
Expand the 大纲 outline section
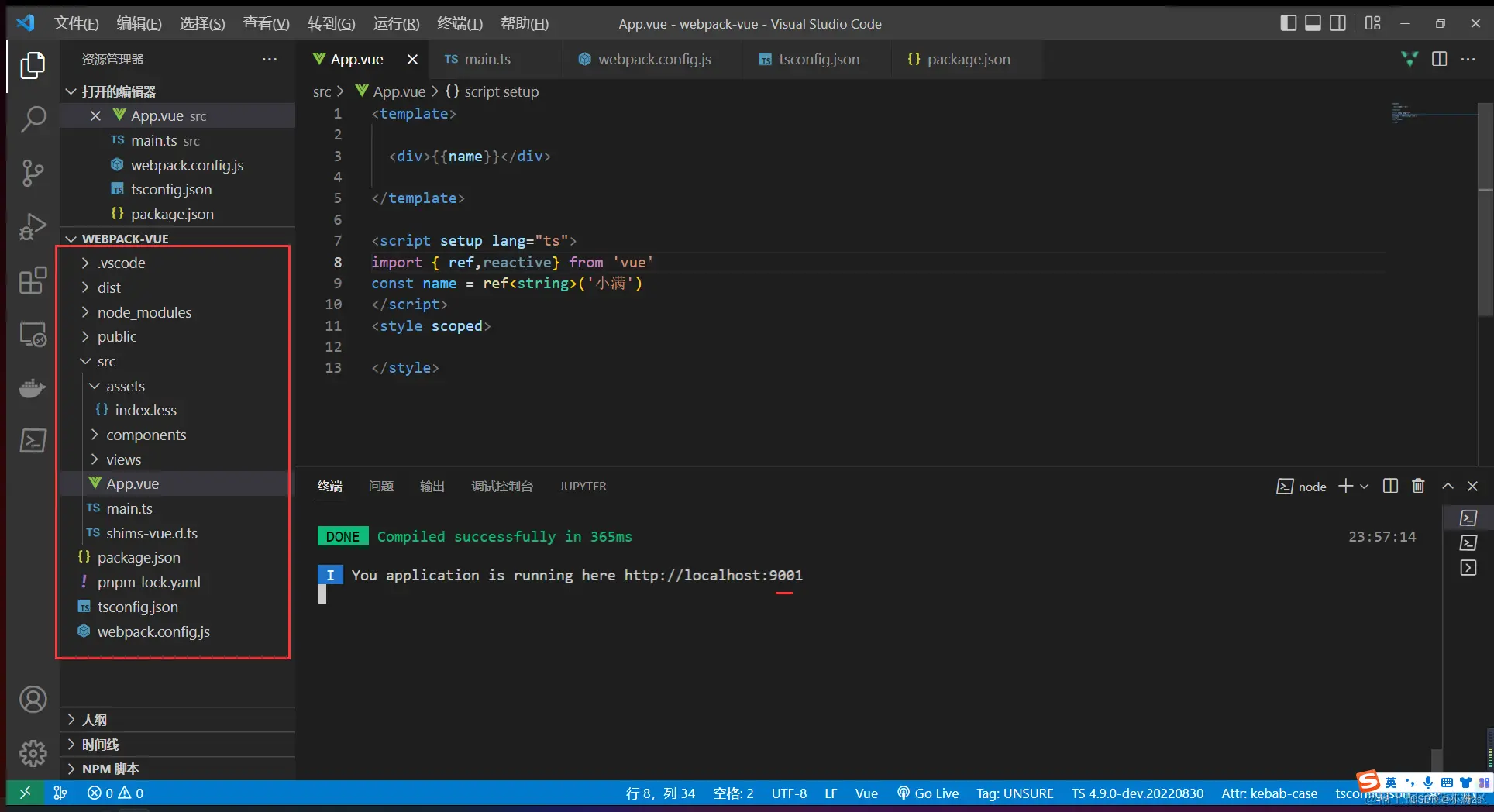tap(177, 720)
